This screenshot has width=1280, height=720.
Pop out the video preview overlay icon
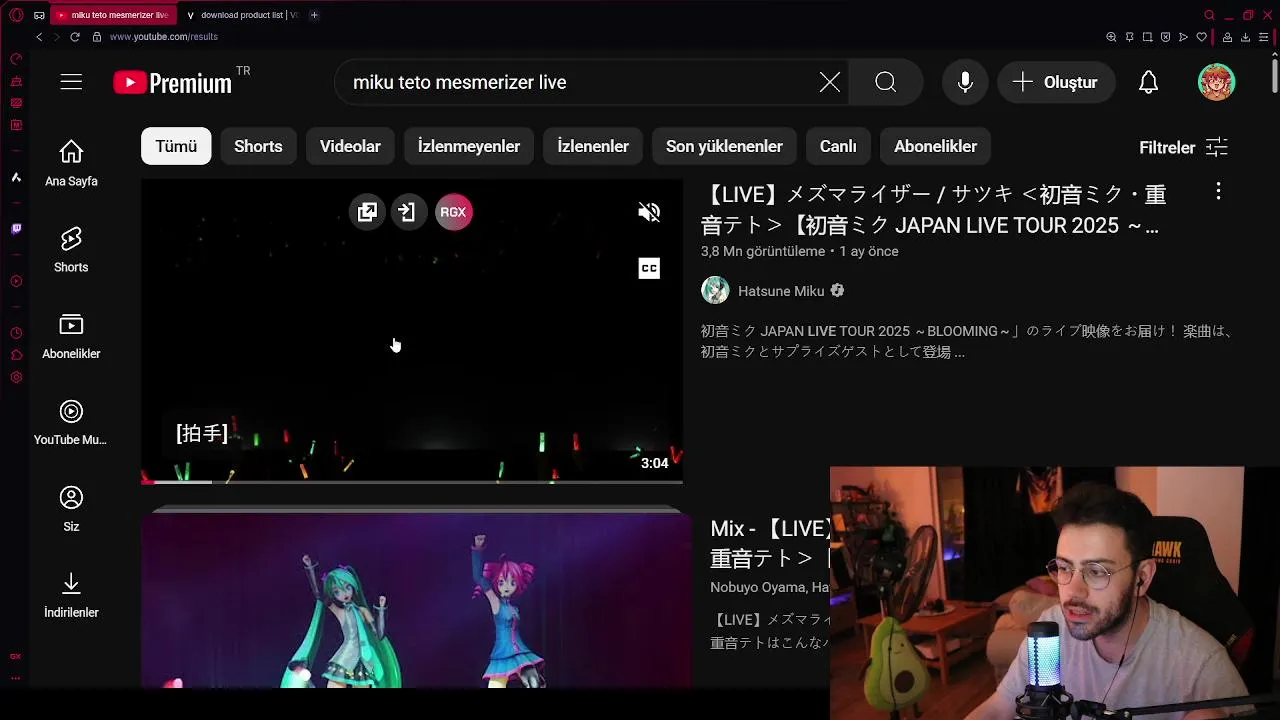[368, 212]
